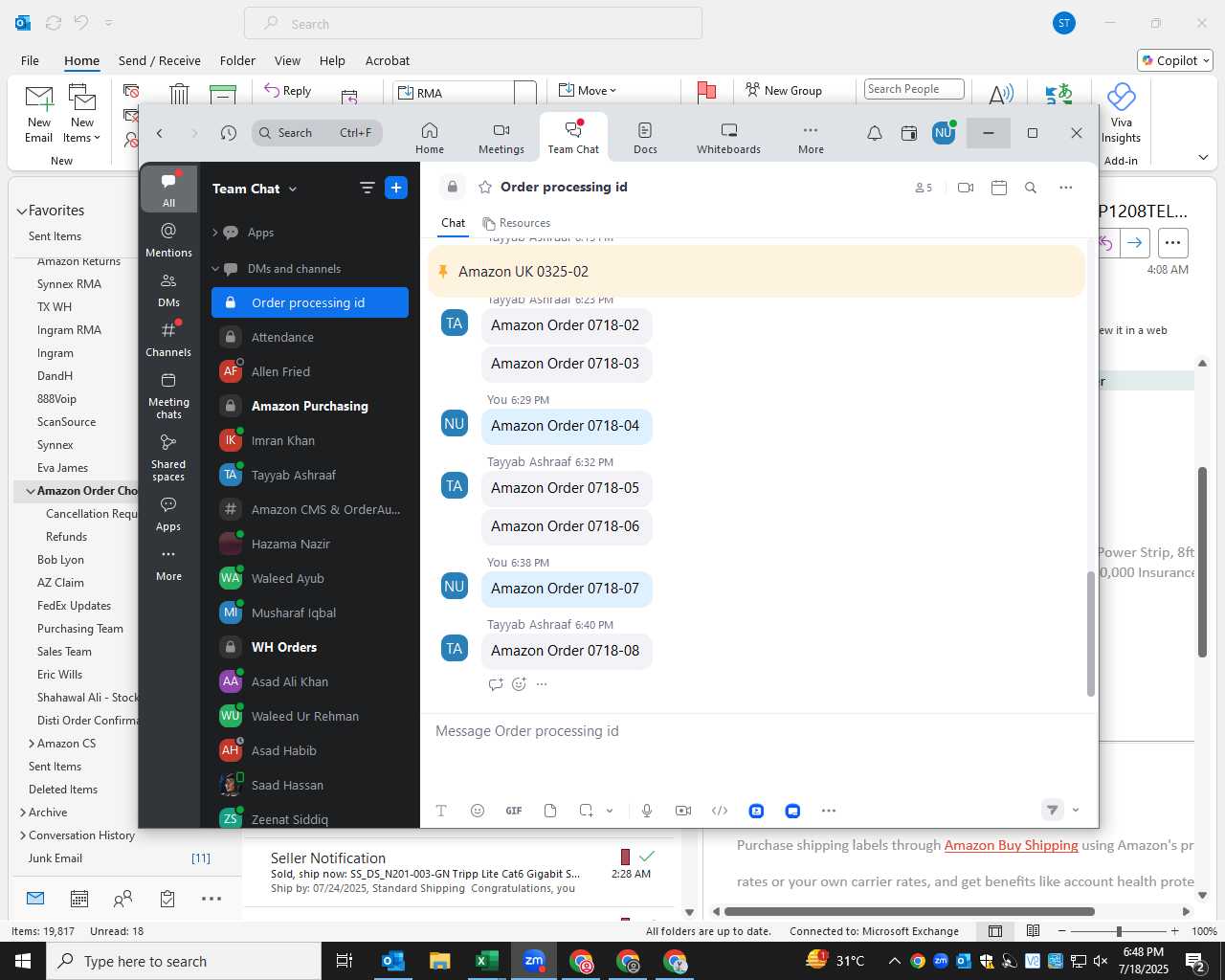Viewport: 1225px width, 980px height.
Task: Expand Archive folder in Outlook
Action: click(23, 813)
